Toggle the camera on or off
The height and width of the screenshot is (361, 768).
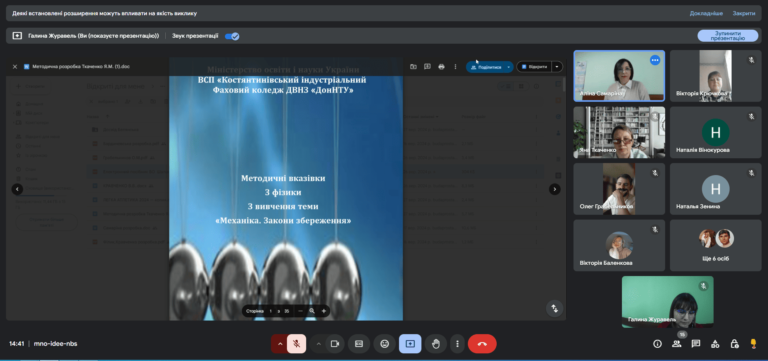335,344
